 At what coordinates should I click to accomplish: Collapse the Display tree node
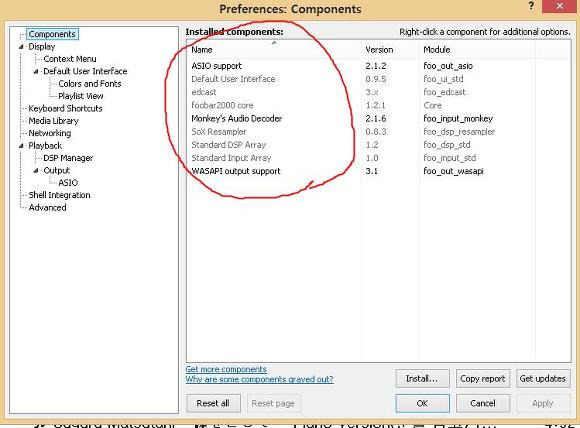click(21, 47)
